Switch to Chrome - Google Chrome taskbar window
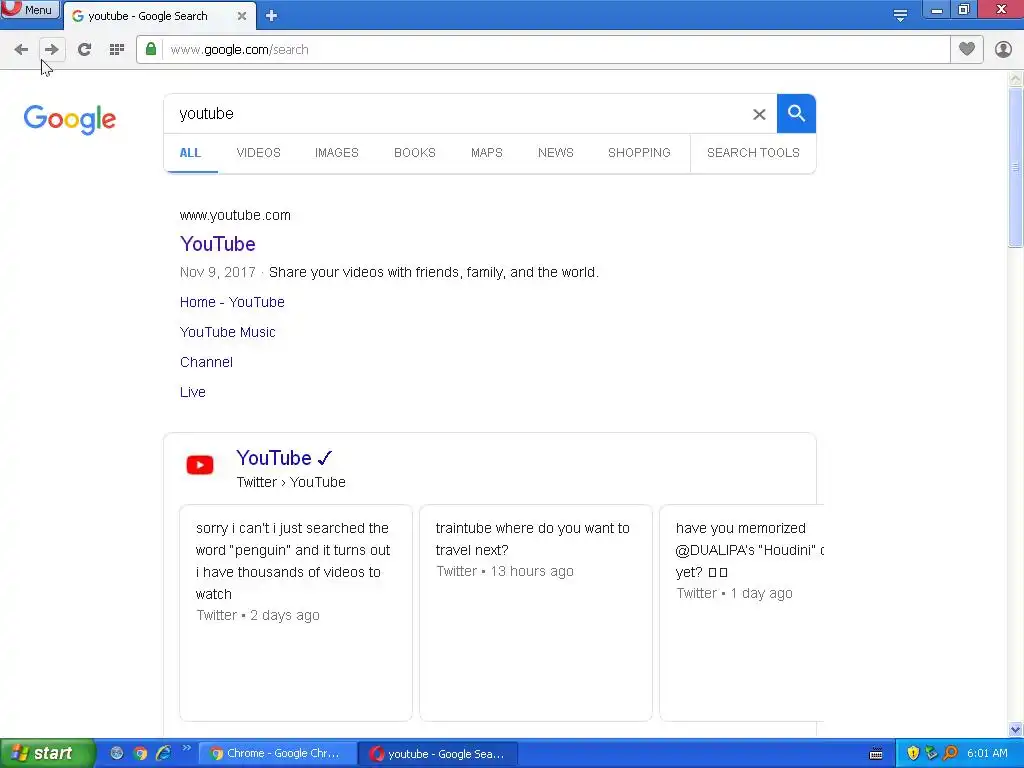The height and width of the screenshot is (768, 1024). (x=278, y=754)
